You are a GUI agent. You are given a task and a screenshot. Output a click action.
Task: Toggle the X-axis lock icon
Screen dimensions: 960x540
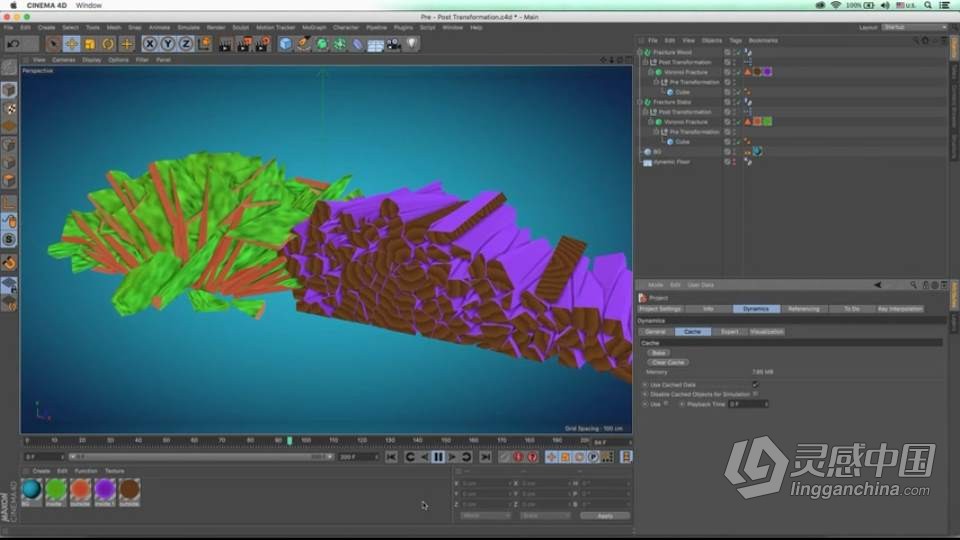[150, 44]
